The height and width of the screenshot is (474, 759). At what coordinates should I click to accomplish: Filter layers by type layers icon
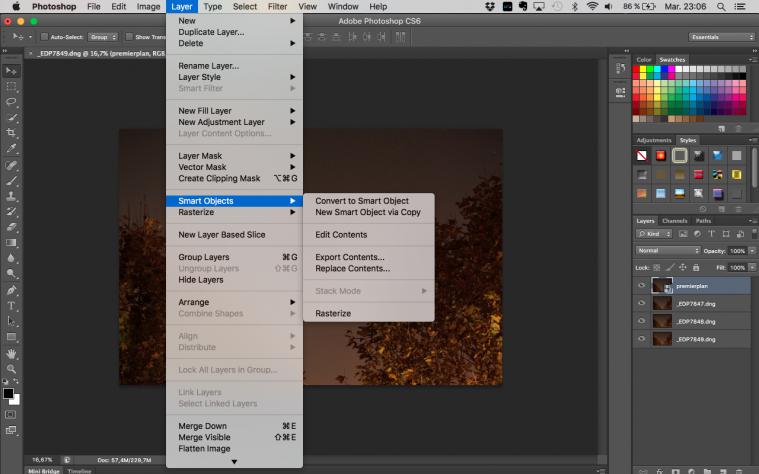point(712,234)
